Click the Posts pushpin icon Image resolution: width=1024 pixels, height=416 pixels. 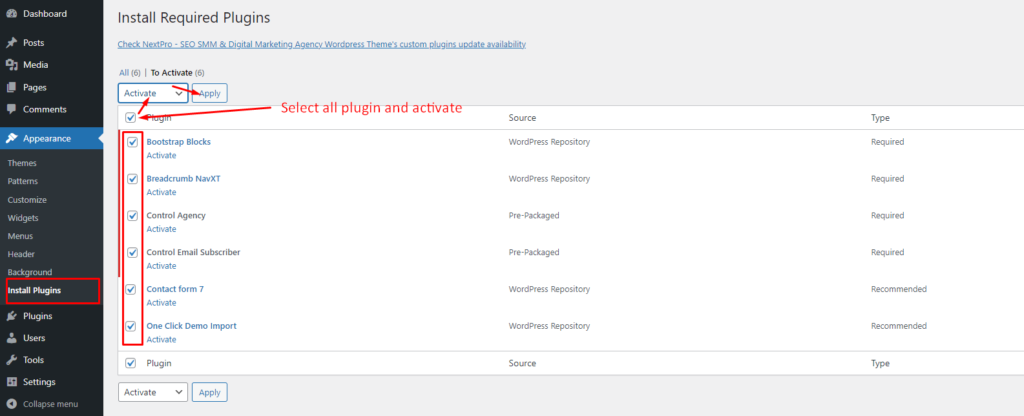point(11,43)
